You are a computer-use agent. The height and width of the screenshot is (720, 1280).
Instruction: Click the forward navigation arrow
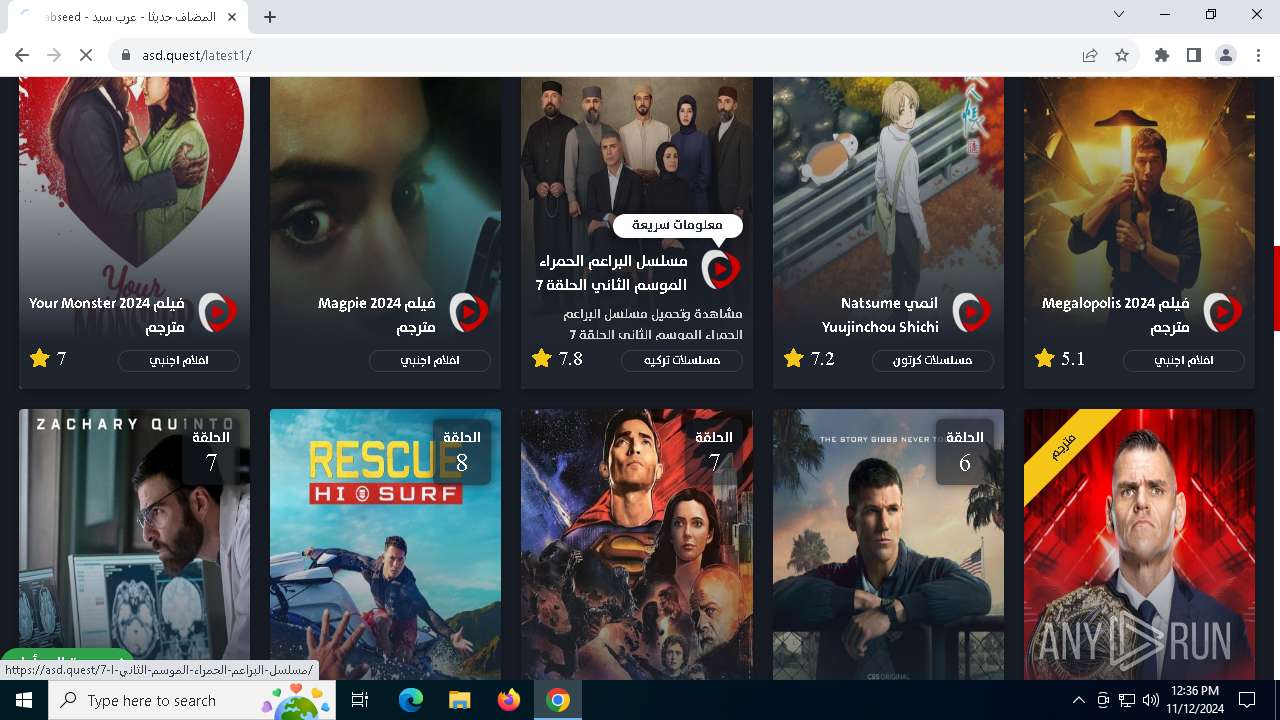coord(54,55)
